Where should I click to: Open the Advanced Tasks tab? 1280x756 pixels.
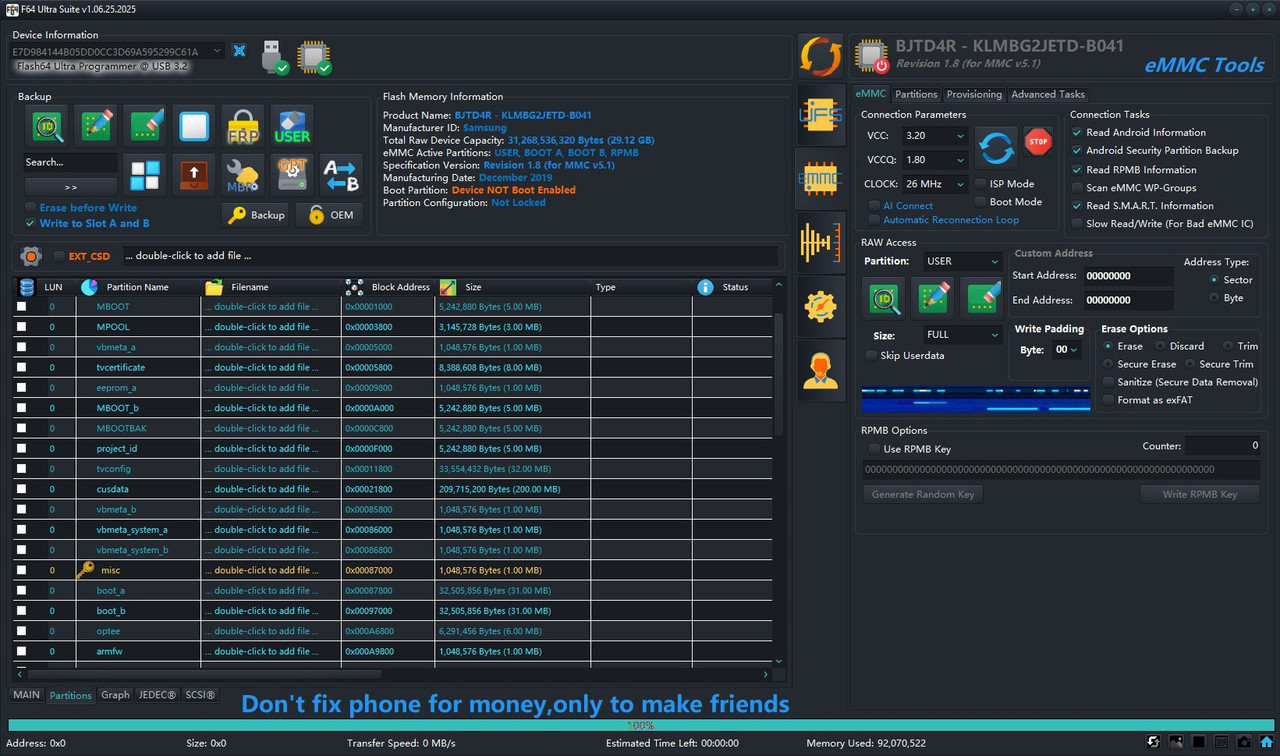1048,94
